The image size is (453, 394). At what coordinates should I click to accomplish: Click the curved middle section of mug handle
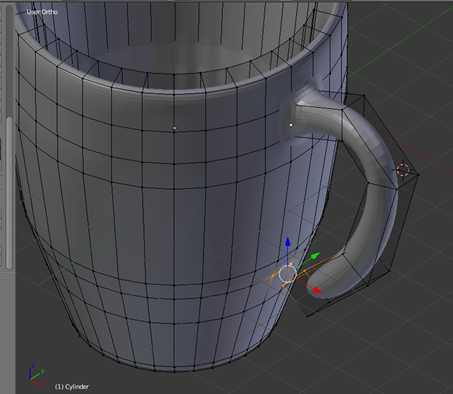coord(377,157)
